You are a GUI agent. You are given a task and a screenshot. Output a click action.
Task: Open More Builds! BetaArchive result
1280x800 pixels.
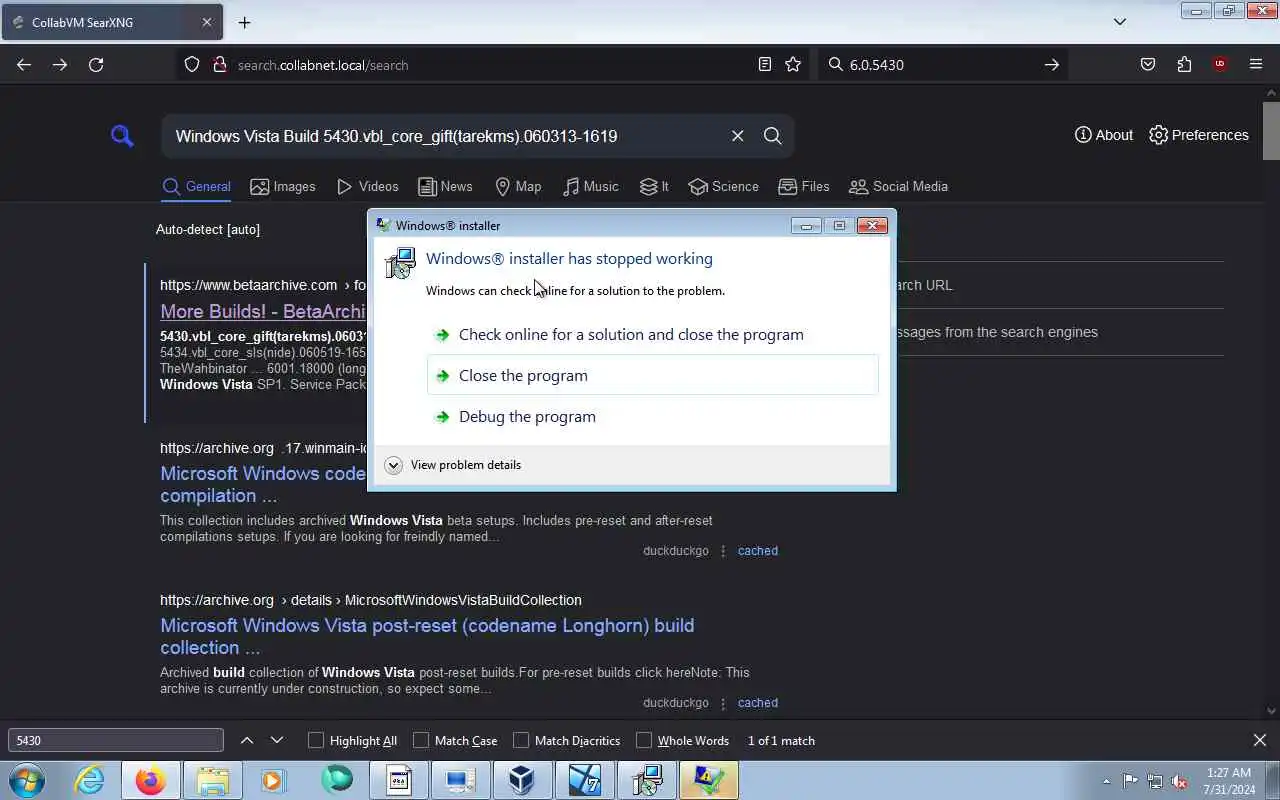263,311
